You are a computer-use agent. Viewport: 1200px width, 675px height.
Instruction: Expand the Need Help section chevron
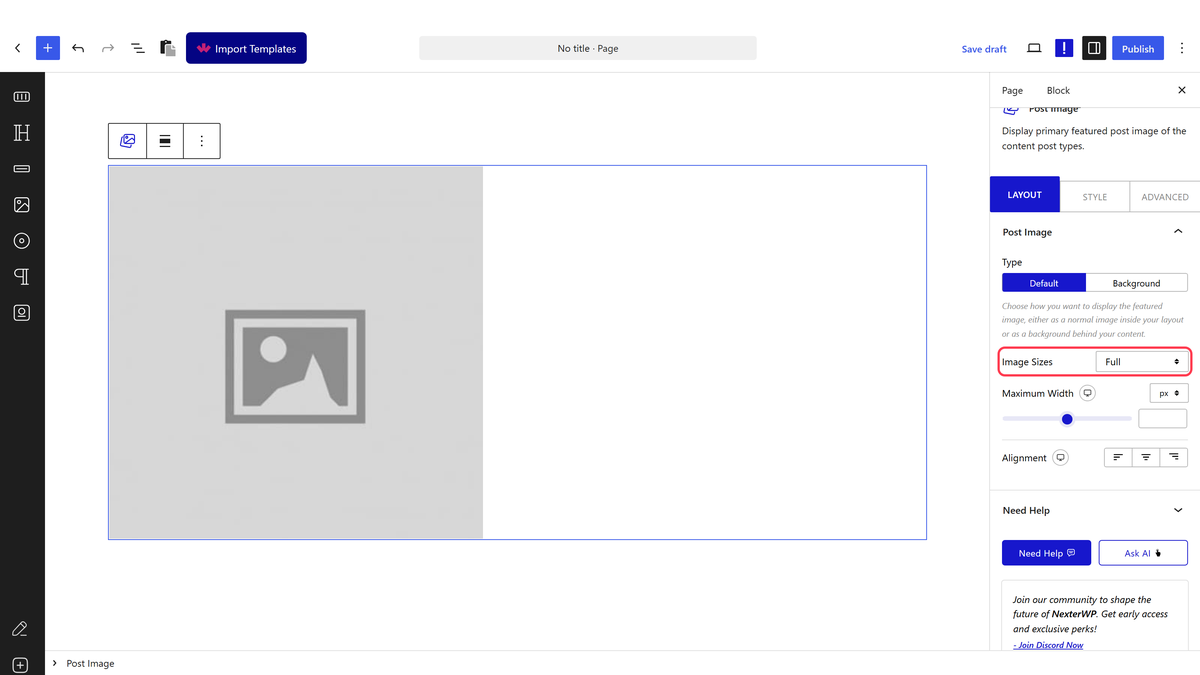[x=1178, y=510]
